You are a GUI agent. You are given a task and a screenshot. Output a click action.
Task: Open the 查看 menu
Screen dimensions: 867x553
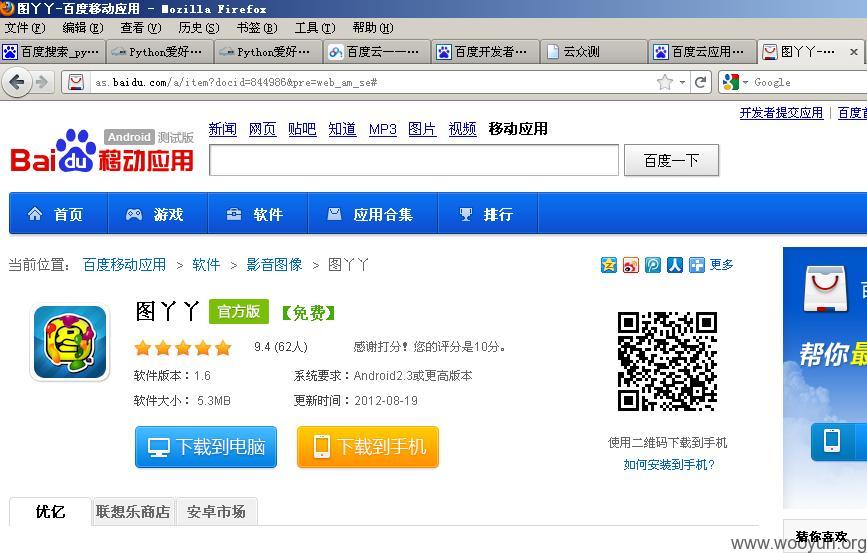140,28
